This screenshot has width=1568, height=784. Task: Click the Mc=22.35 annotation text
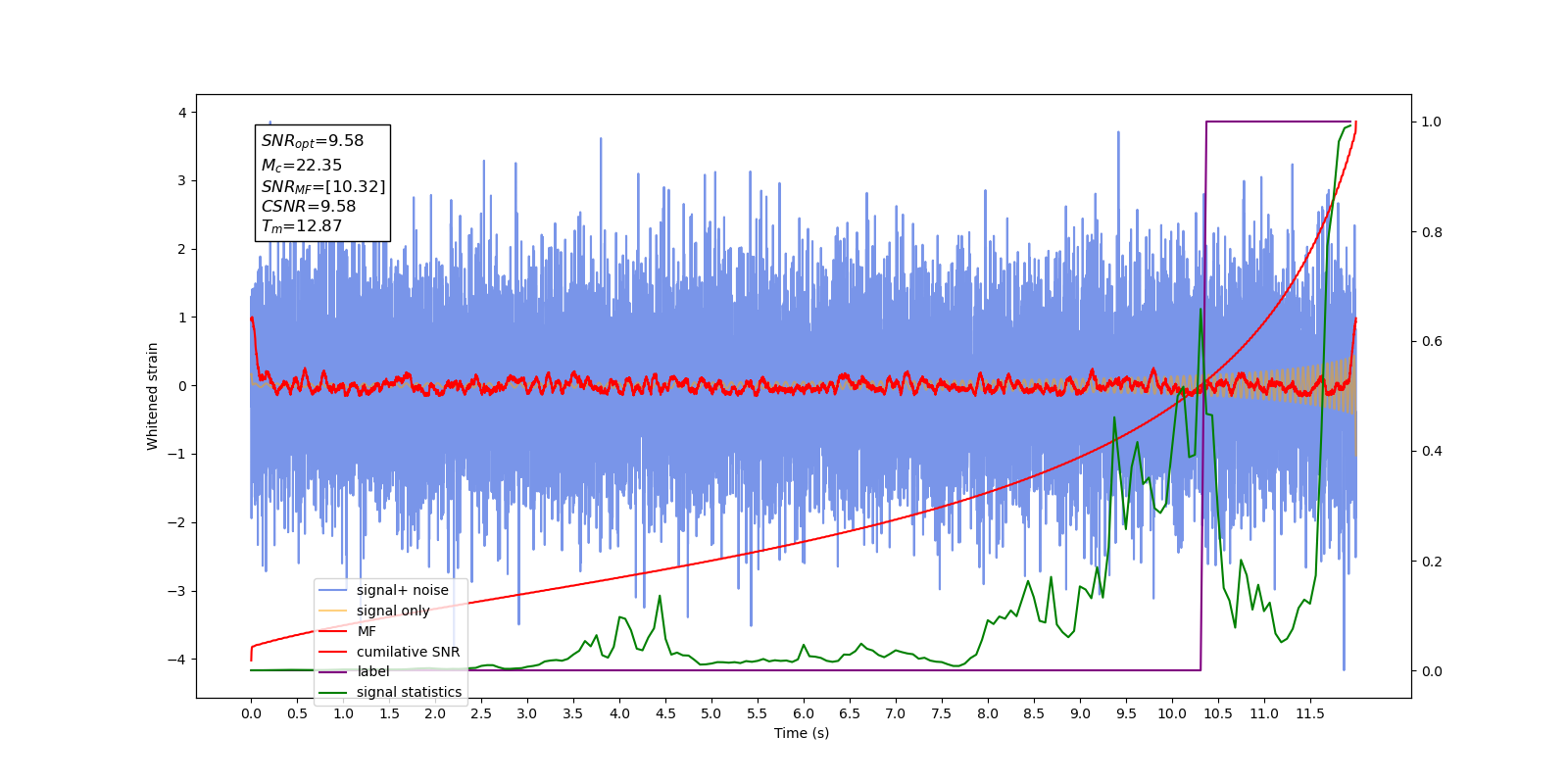click(302, 166)
